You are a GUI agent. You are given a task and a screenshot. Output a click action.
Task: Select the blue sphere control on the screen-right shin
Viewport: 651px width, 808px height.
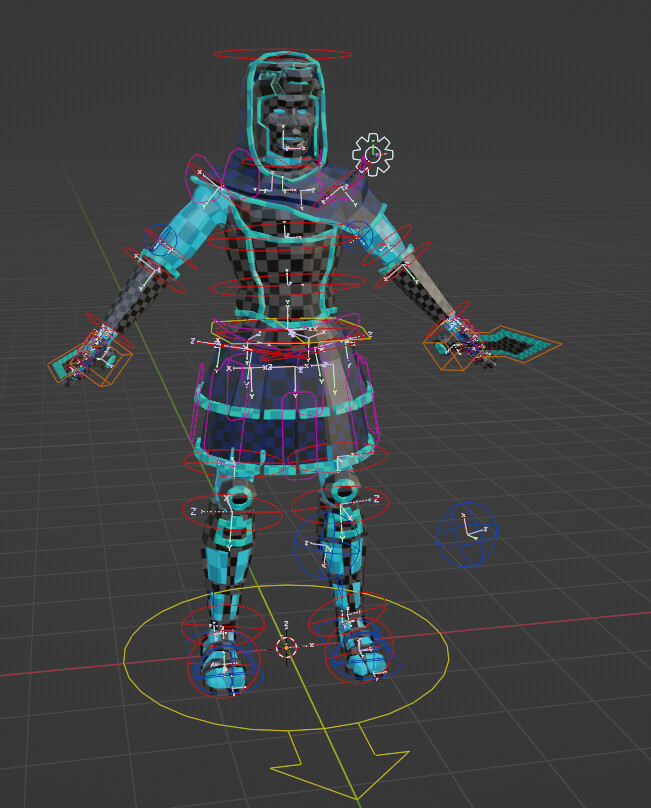[x=327, y=546]
